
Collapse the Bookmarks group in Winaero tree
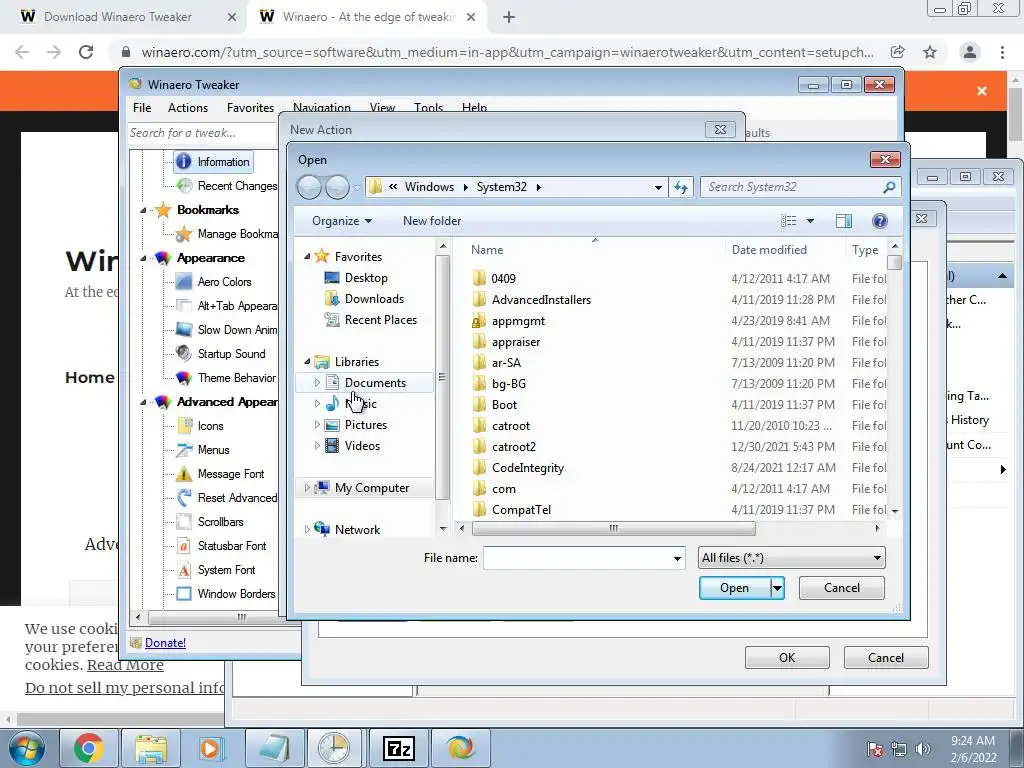[x=143, y=210]
